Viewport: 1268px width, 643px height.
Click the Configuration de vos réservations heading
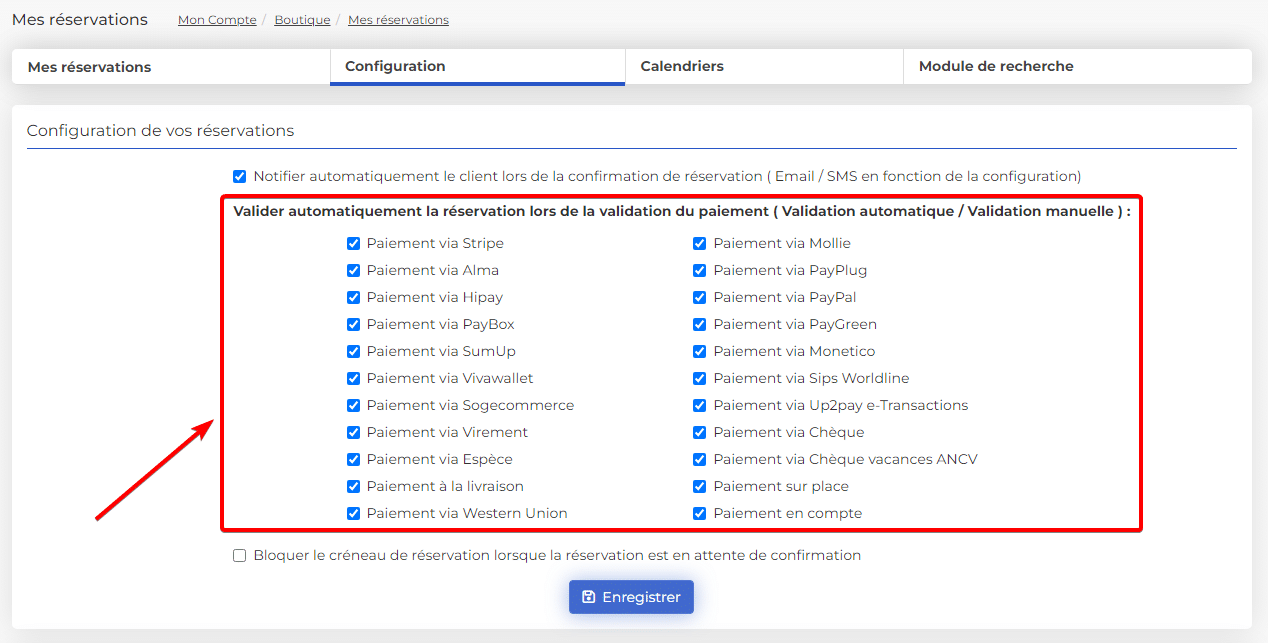[x=160, y=131]
